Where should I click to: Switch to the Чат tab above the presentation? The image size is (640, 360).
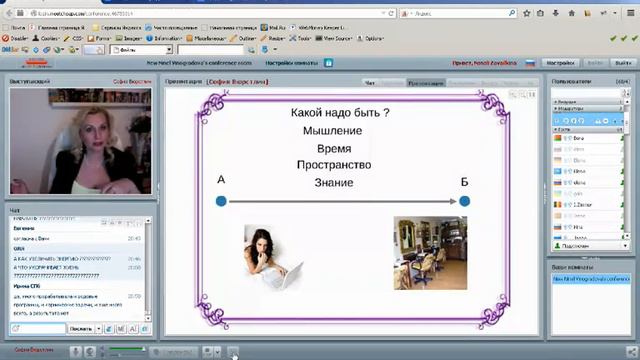(x=370, y=82)
